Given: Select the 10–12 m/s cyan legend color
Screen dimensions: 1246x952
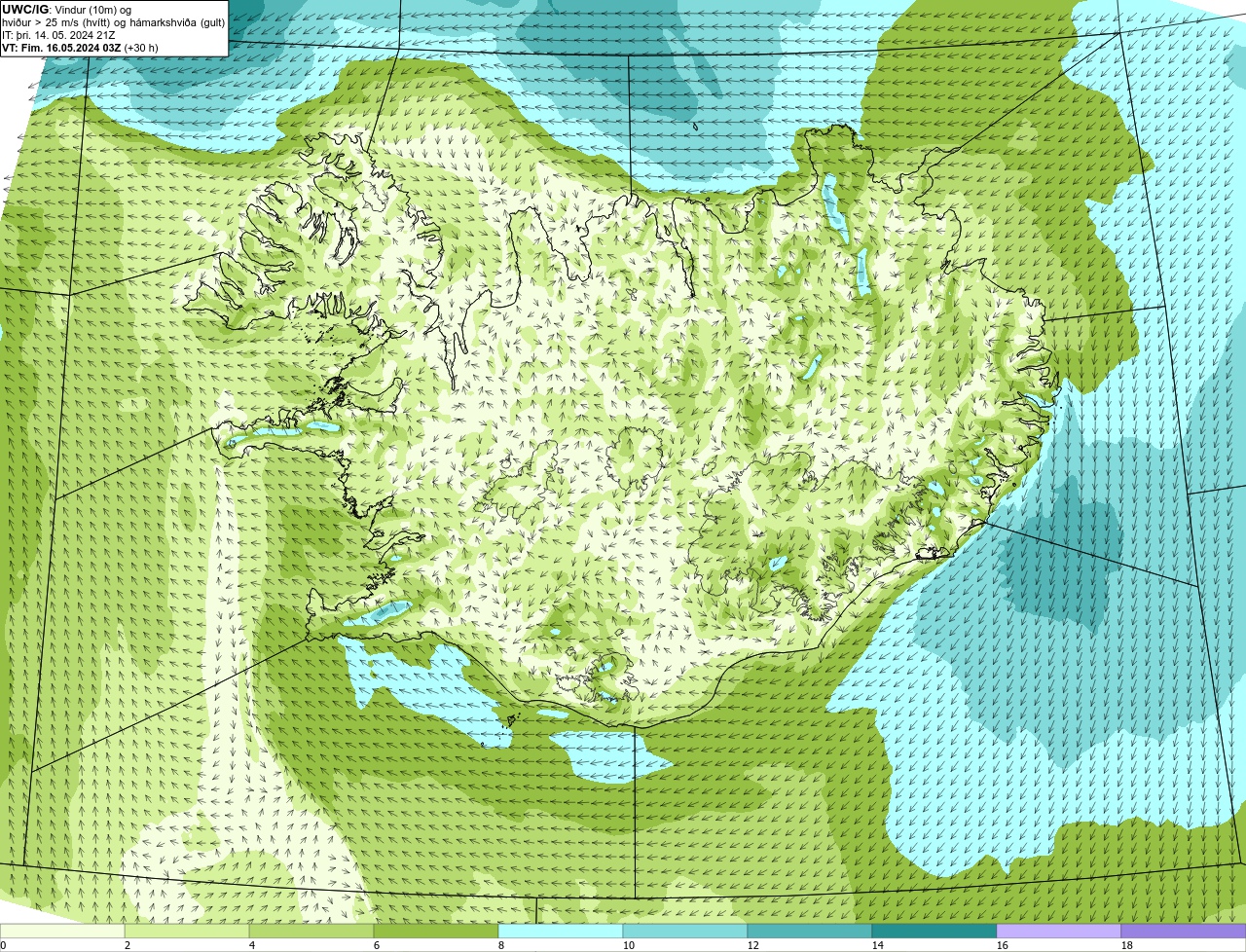Looking at the screenshot, I should pos(685,931).
